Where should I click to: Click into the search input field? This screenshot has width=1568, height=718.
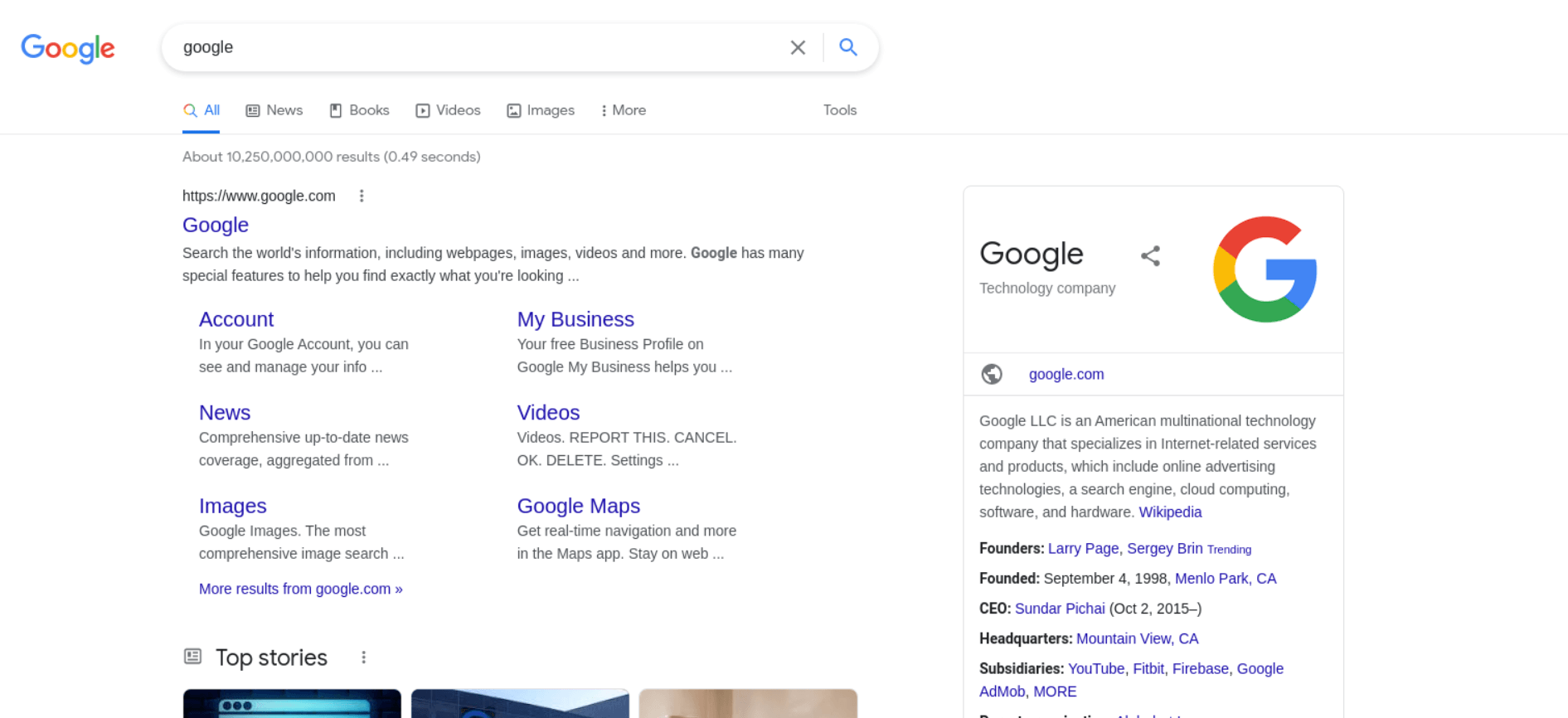pos(473,48)
